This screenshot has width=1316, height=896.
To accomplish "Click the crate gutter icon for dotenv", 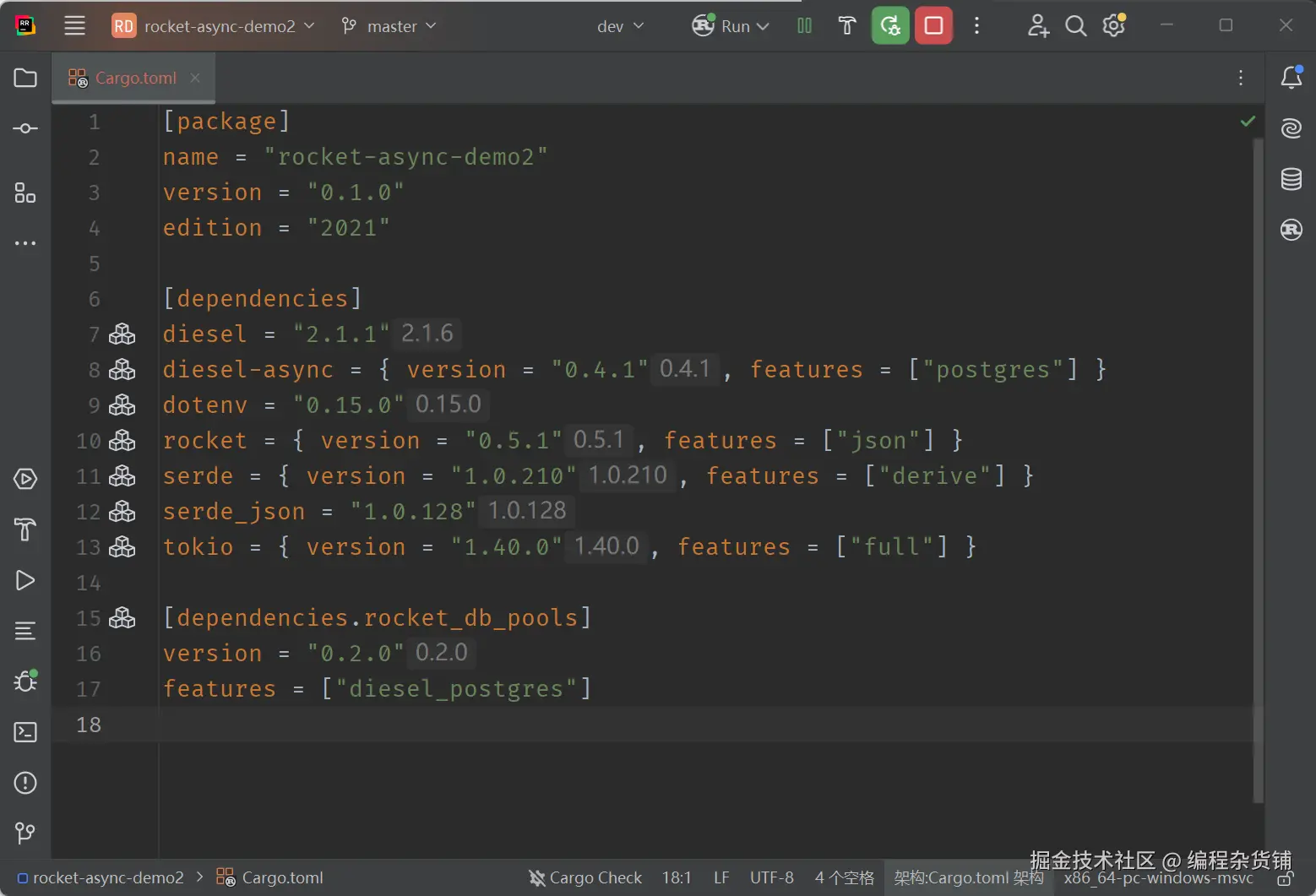I will click(122, 405).
